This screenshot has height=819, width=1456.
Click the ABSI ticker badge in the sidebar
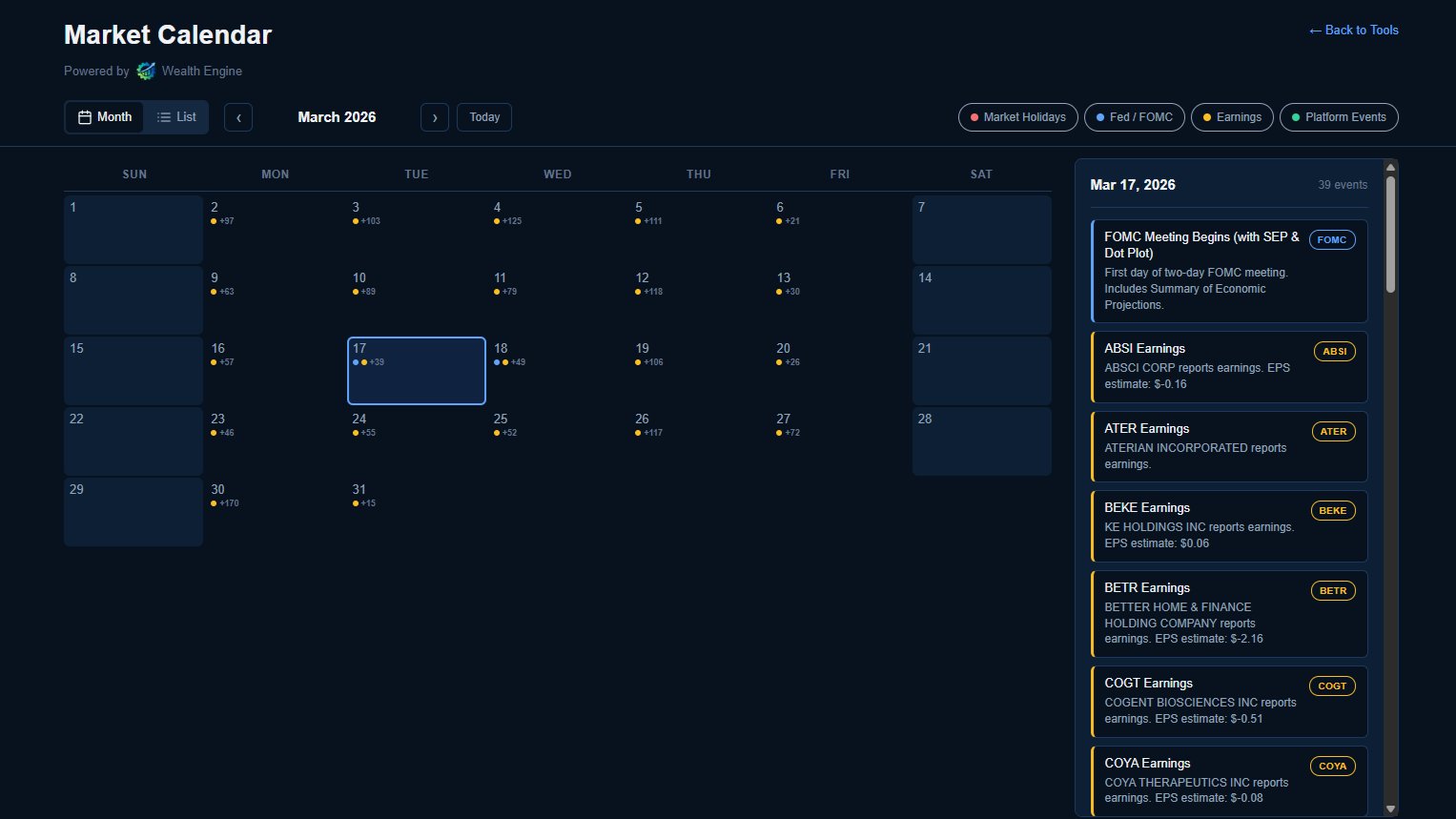[1334, 351]
